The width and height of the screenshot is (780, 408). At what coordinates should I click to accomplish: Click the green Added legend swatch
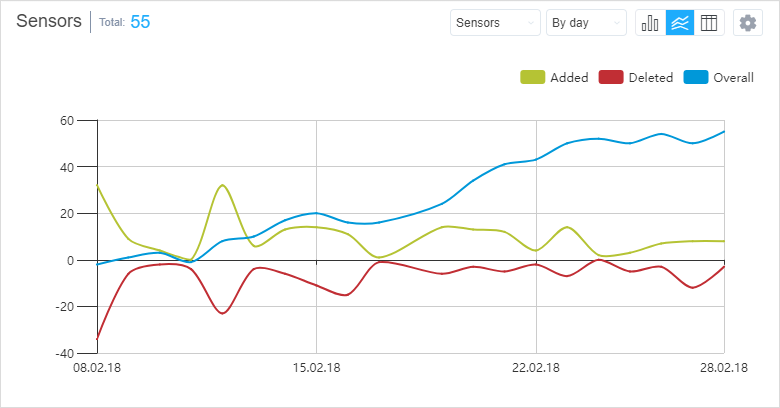[x=533, y=78]
